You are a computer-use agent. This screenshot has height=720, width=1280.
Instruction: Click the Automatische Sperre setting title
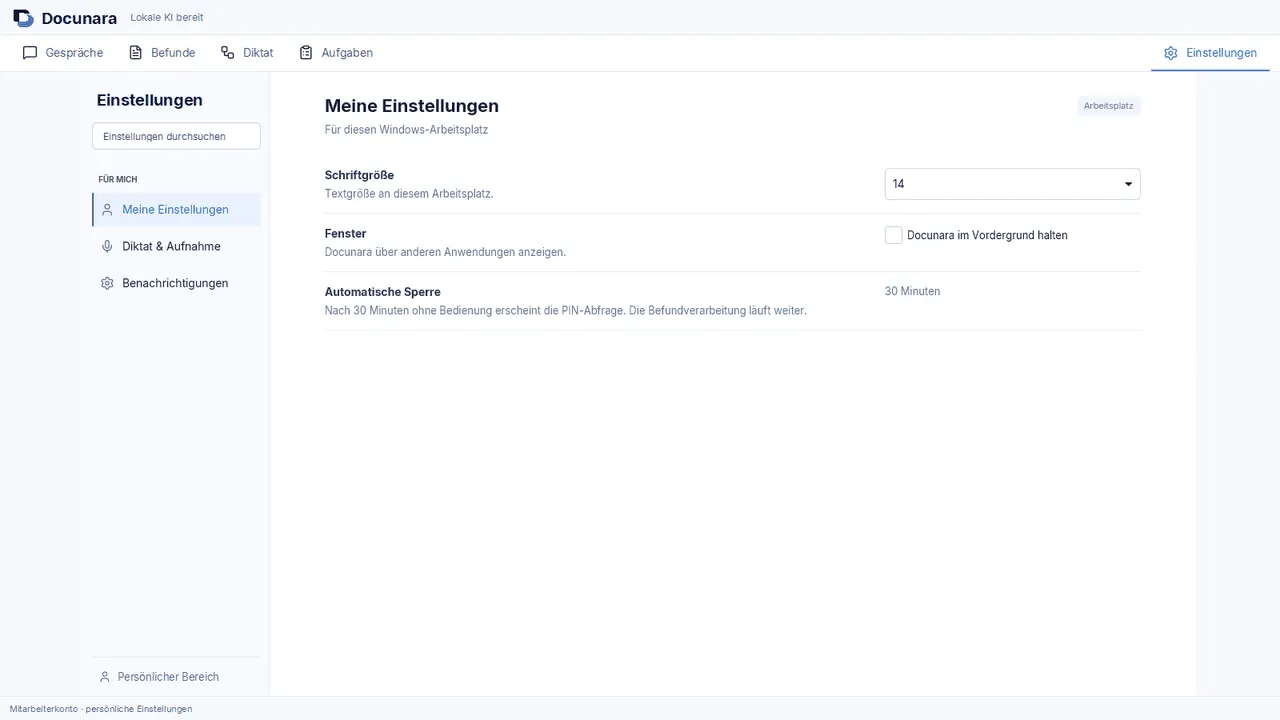coord(383,292)
